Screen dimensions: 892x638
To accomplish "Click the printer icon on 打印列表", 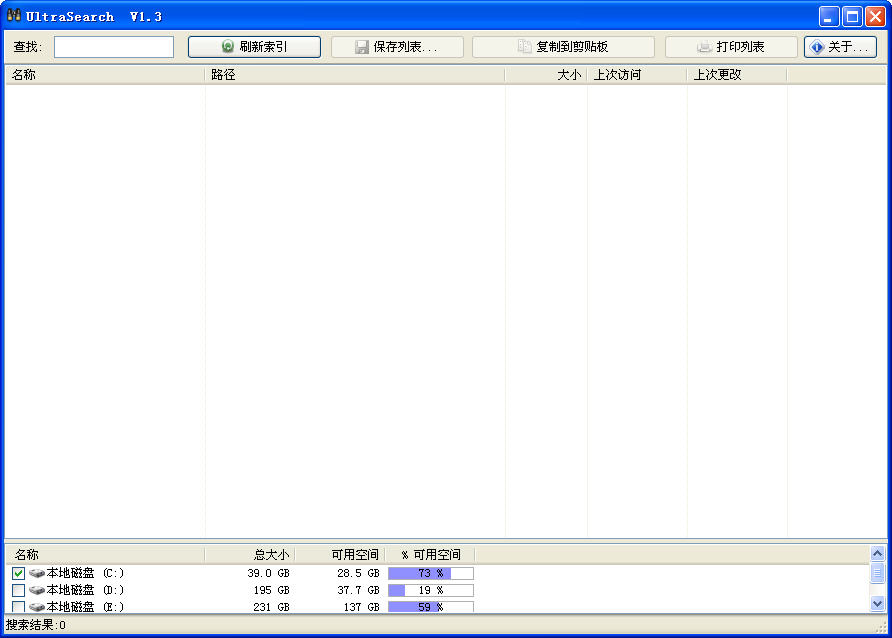I will click(x=704, y=47).
